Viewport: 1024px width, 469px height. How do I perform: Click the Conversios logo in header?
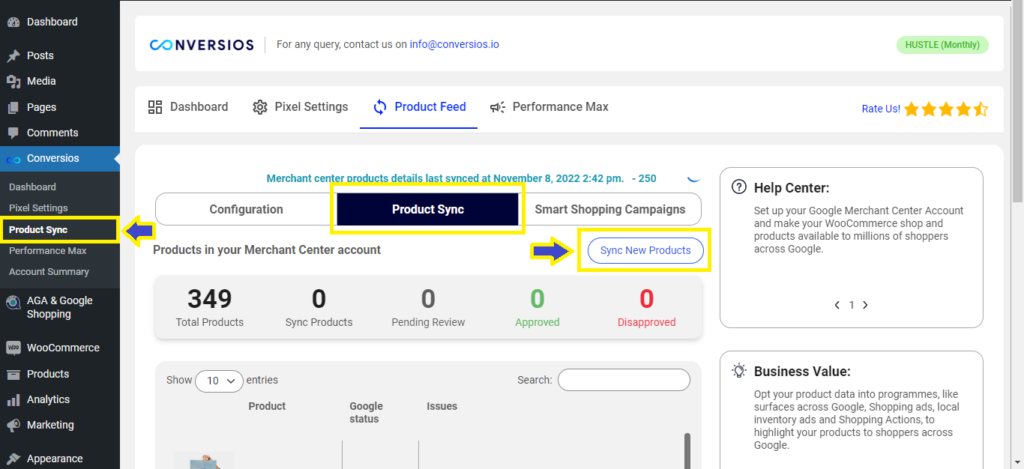point(201,45)
